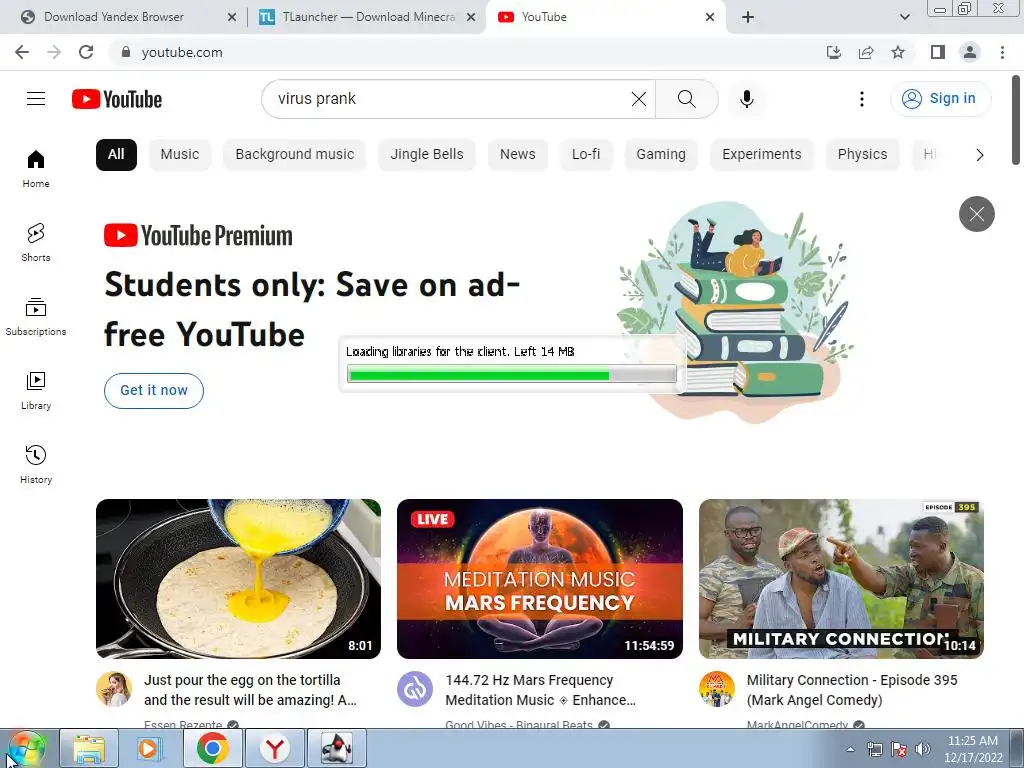Open Shorts in the sidebar
Screen dimensions: 1024x768
(36, 242)
